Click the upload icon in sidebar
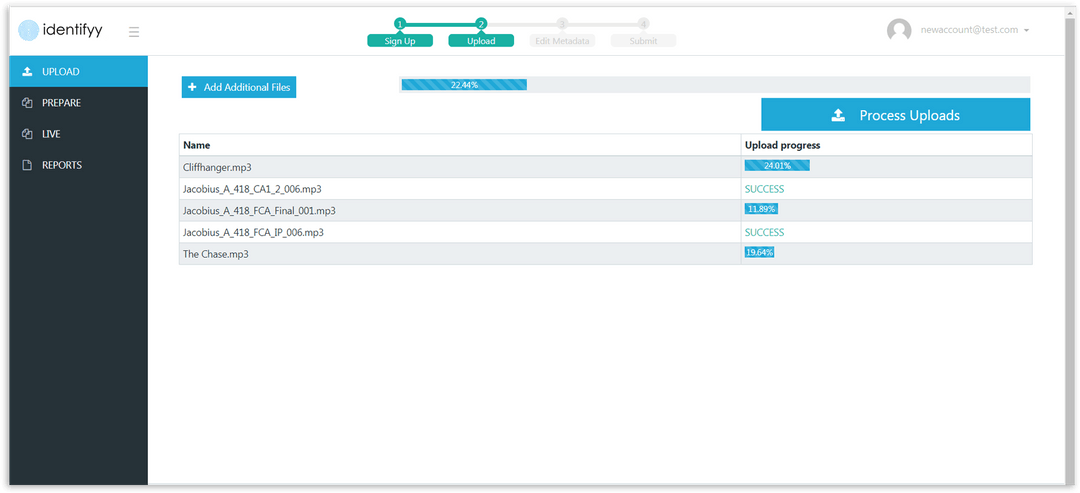This screenshot has height=493, width=1080. [x=28, y=72]
